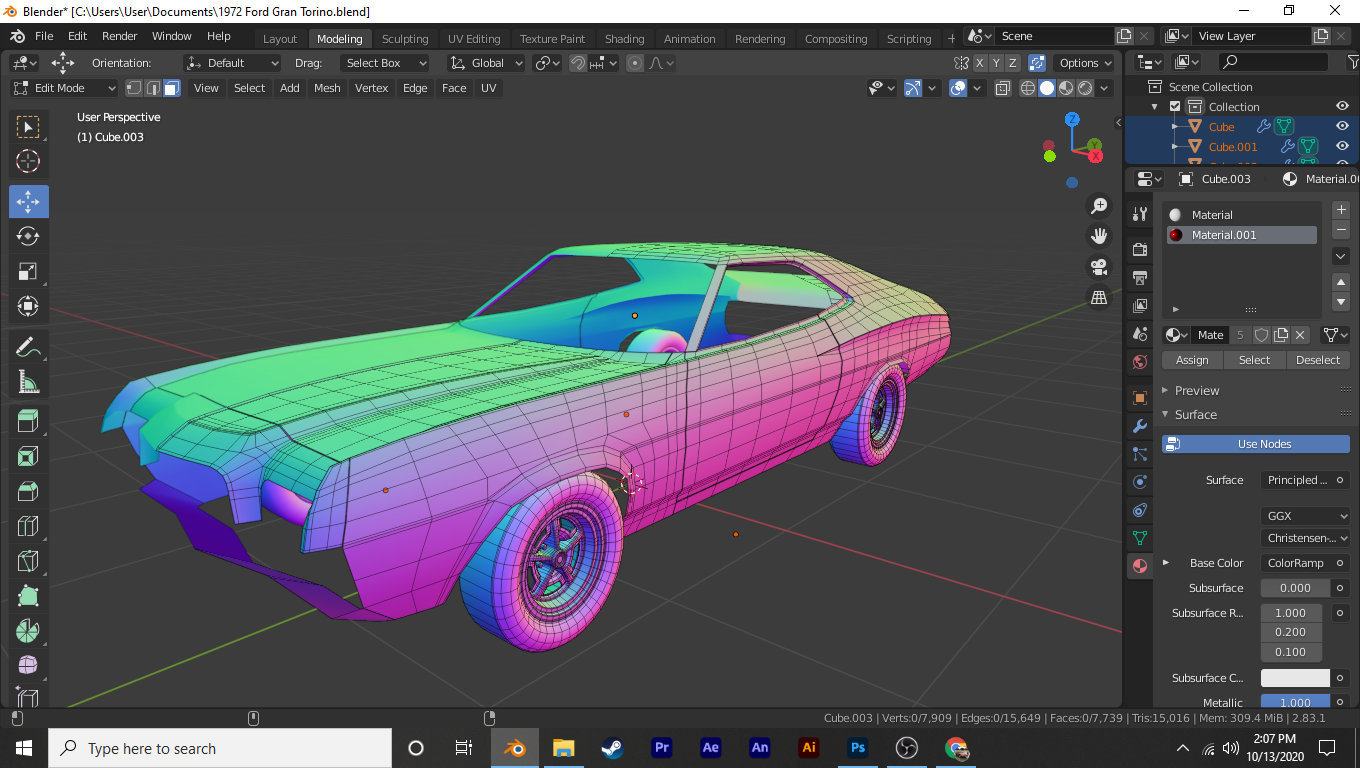Open the Drag Select Box dropdown

(x=384, y=63)
